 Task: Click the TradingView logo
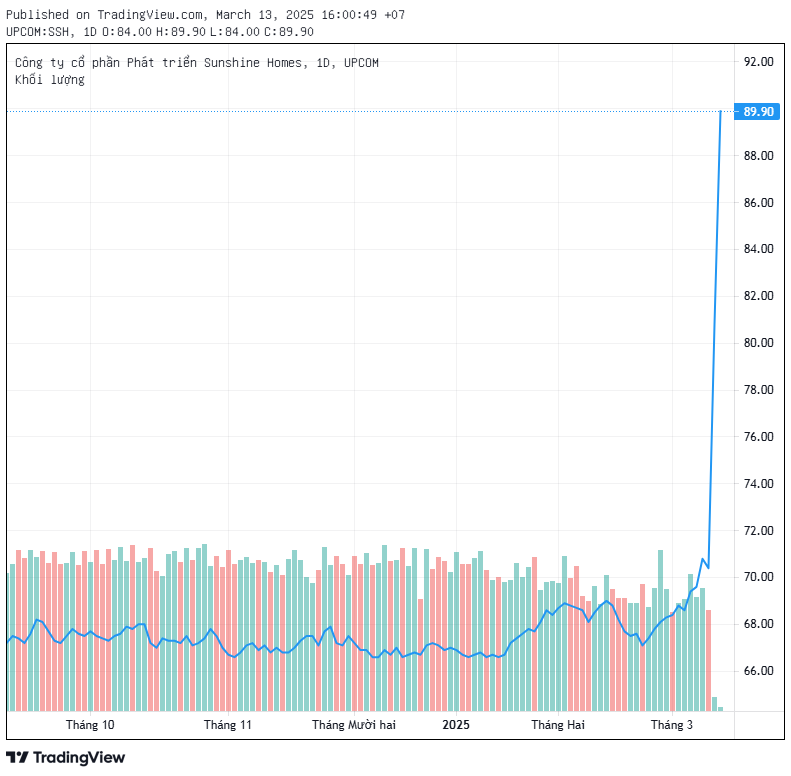[66, 757]
